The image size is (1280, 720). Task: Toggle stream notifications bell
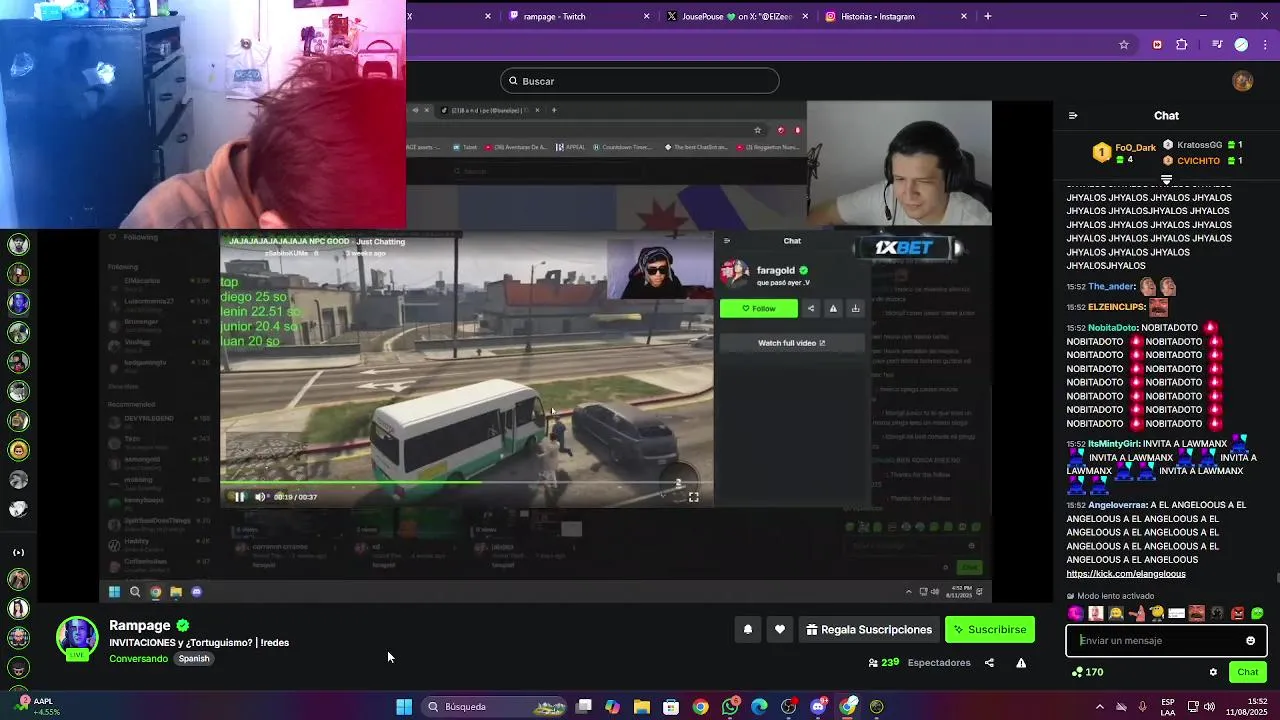click(x=747, y=629)
